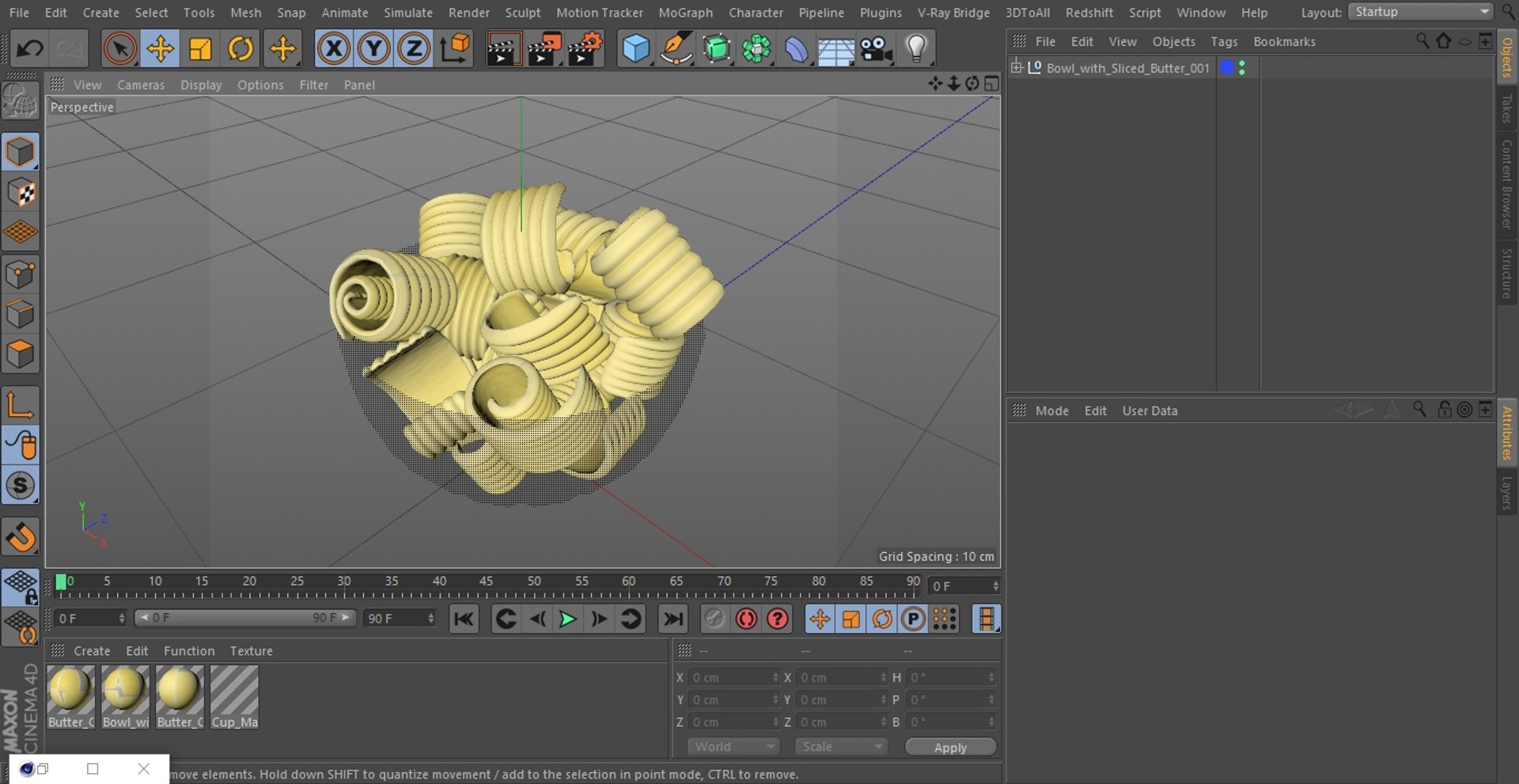
Task: Toggle Z axis lock
Action: point(414,49)
